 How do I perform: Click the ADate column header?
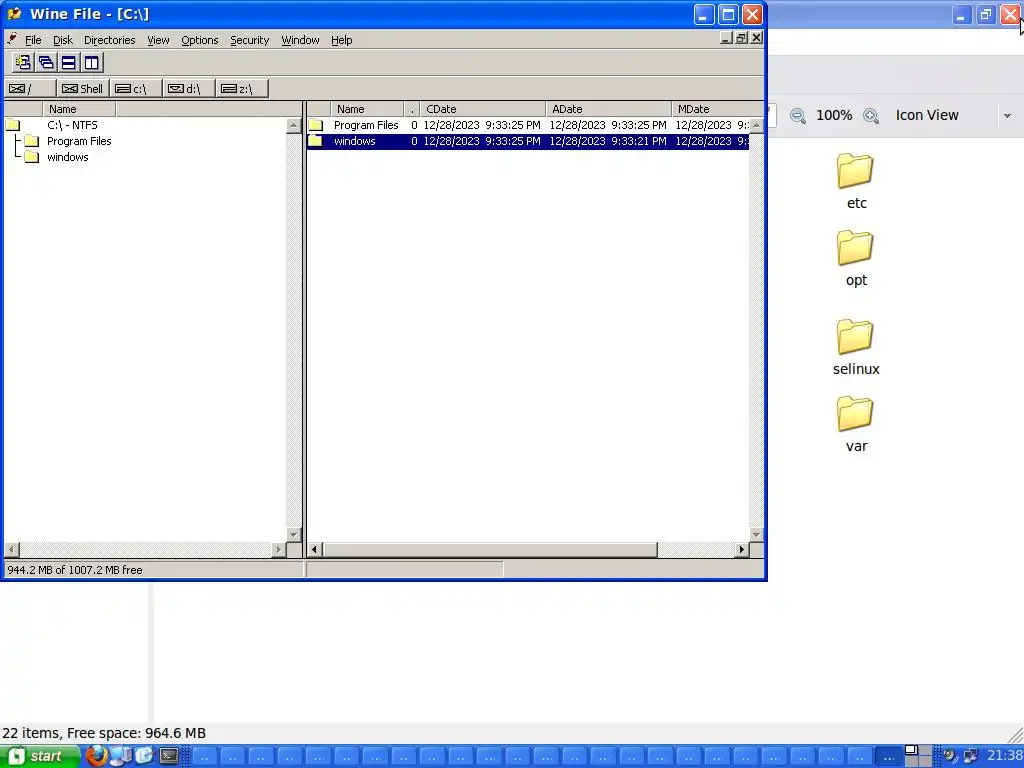tap(609, 109)
